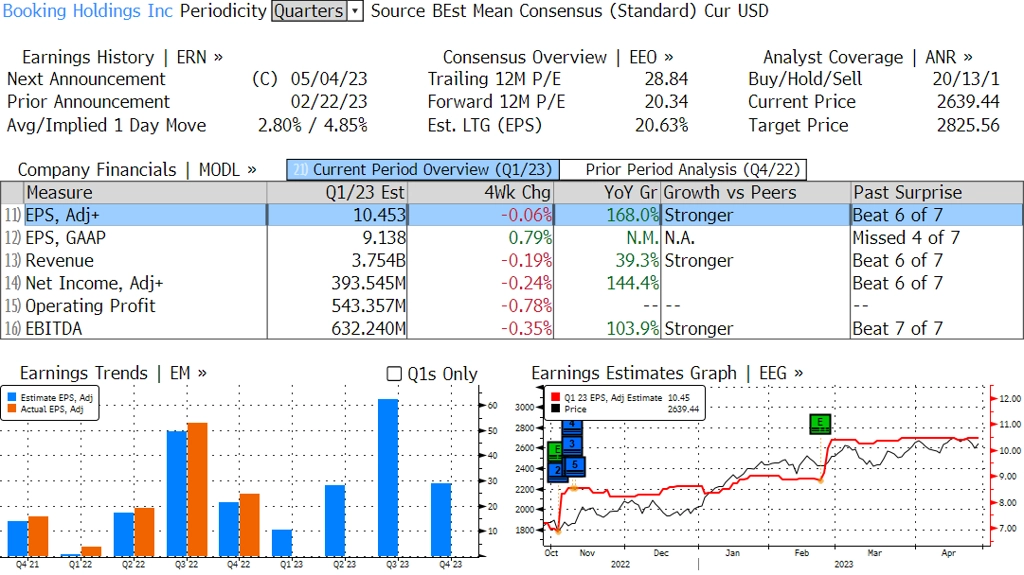Image resolution: width=1024 pixels, height=575 pixels.
Task: Click the Avg/Implied 1 Day Move value
Action: [x=313, y=125]
